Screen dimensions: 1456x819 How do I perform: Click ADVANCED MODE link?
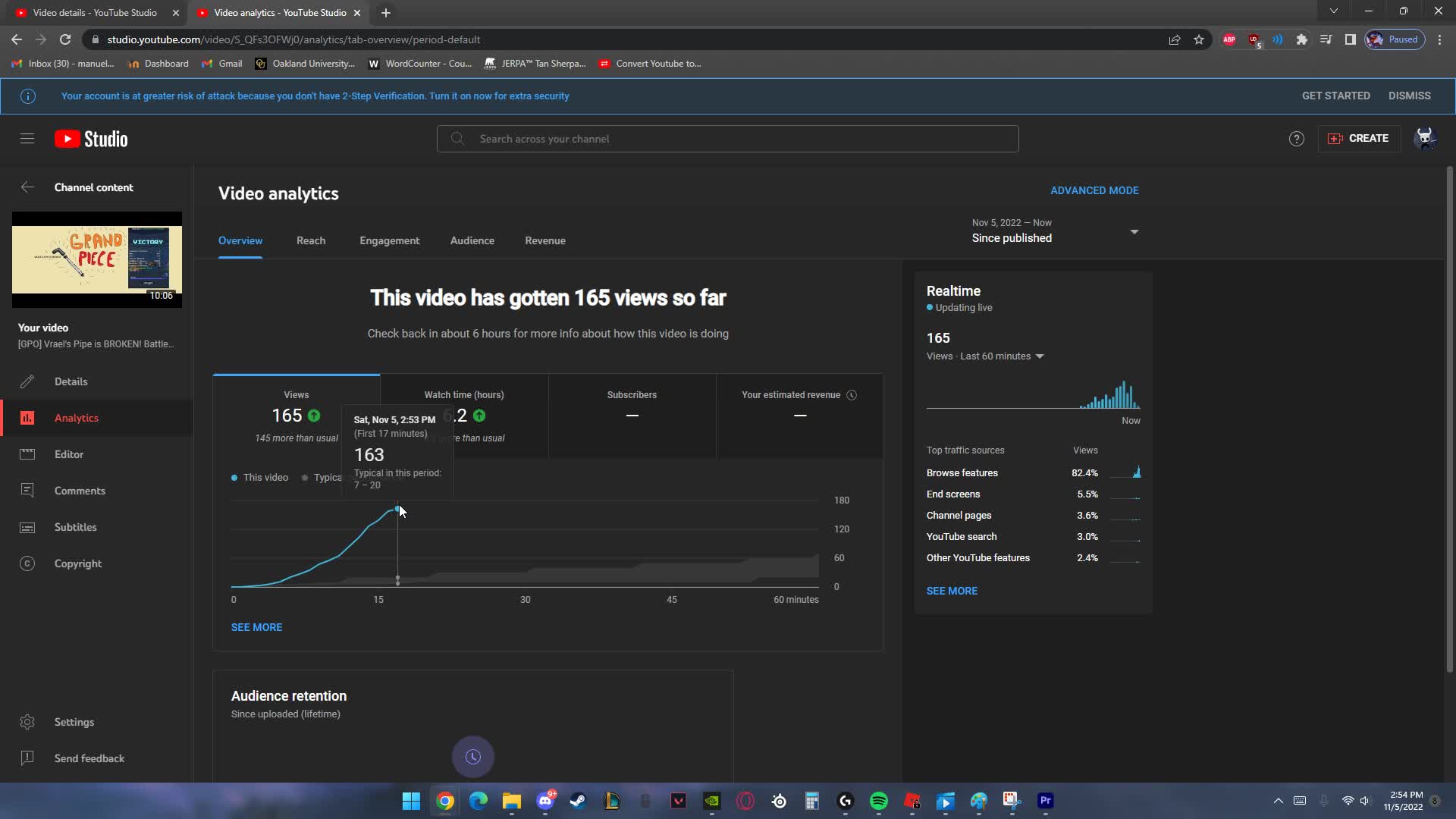(1094, 190)
